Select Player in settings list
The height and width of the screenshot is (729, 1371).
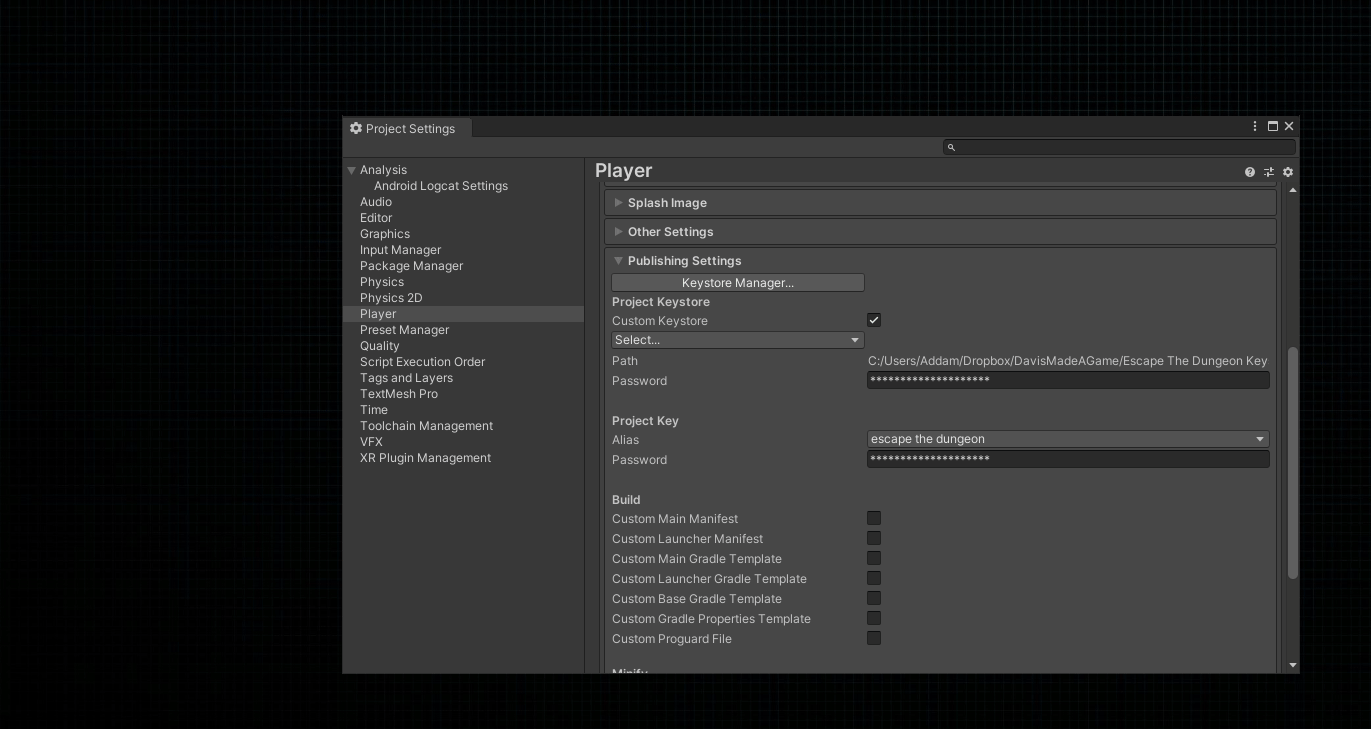pyautogui.click(x=463, y=314)
